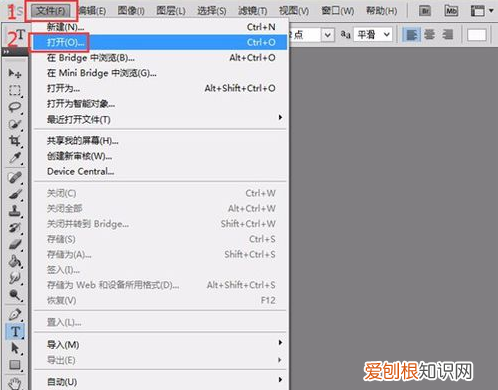Choose 打开为智能对象... entry
The image size is (498, 390).
coord(161,104)
